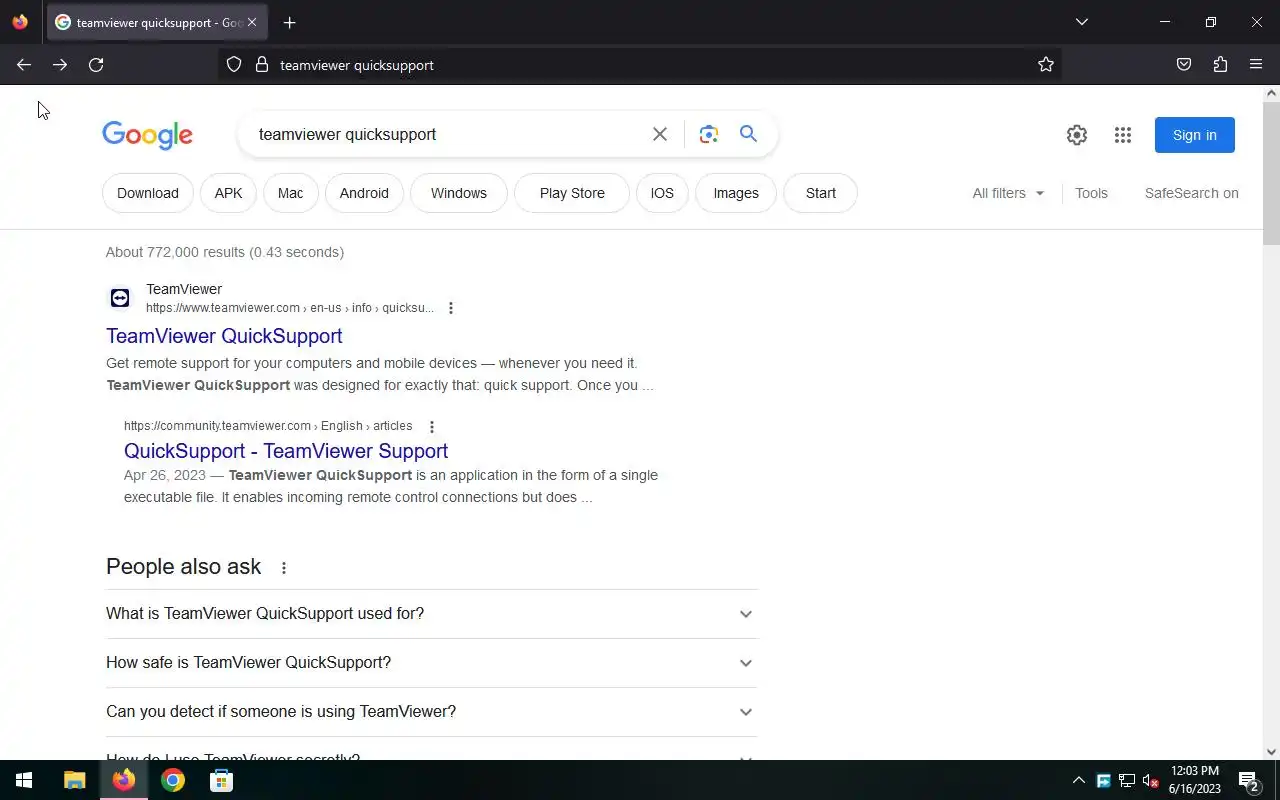1280x800 pixels.
Task: Click the Firefox taskbar icon
Action: (124, 780)
